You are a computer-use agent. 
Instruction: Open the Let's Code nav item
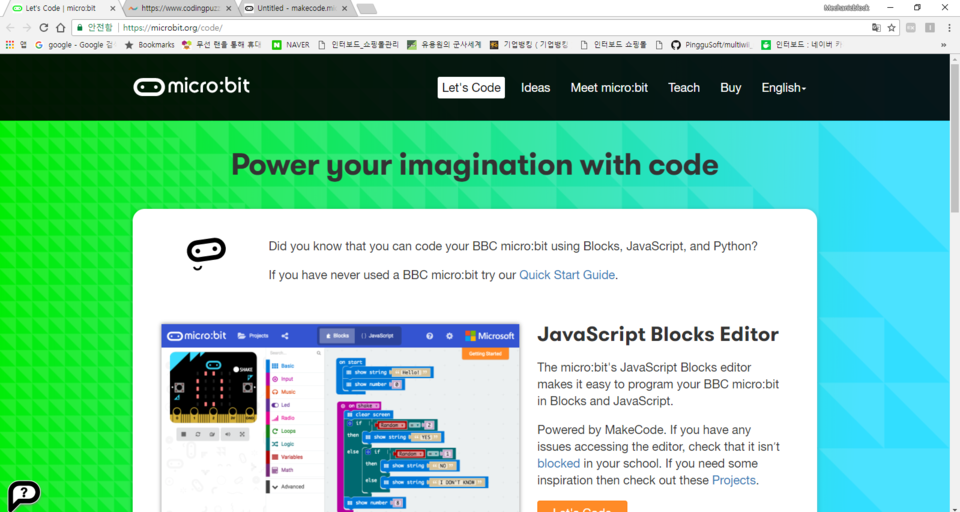click(471, 88)
